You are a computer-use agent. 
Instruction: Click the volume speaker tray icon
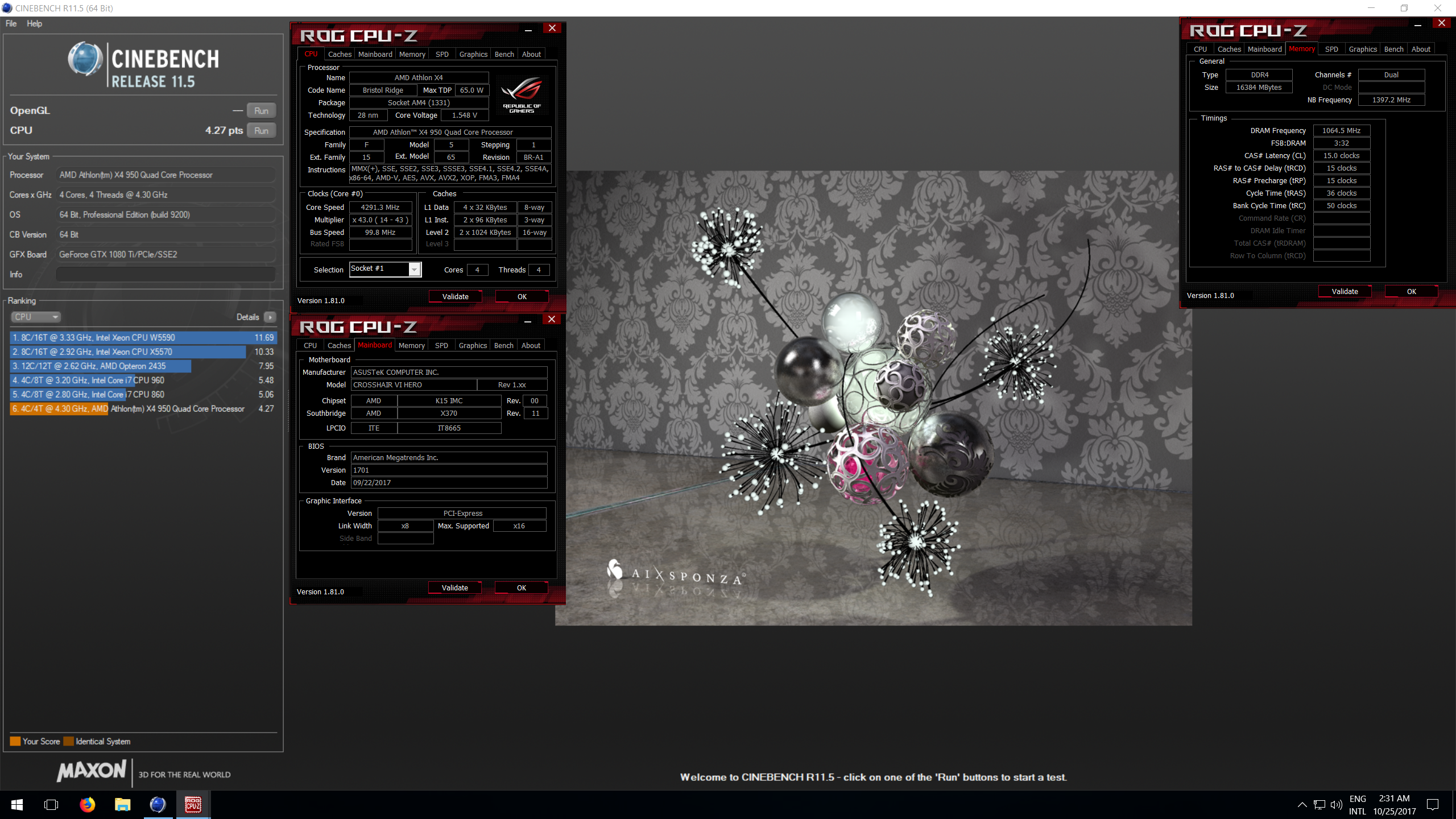coord(1337,805)
